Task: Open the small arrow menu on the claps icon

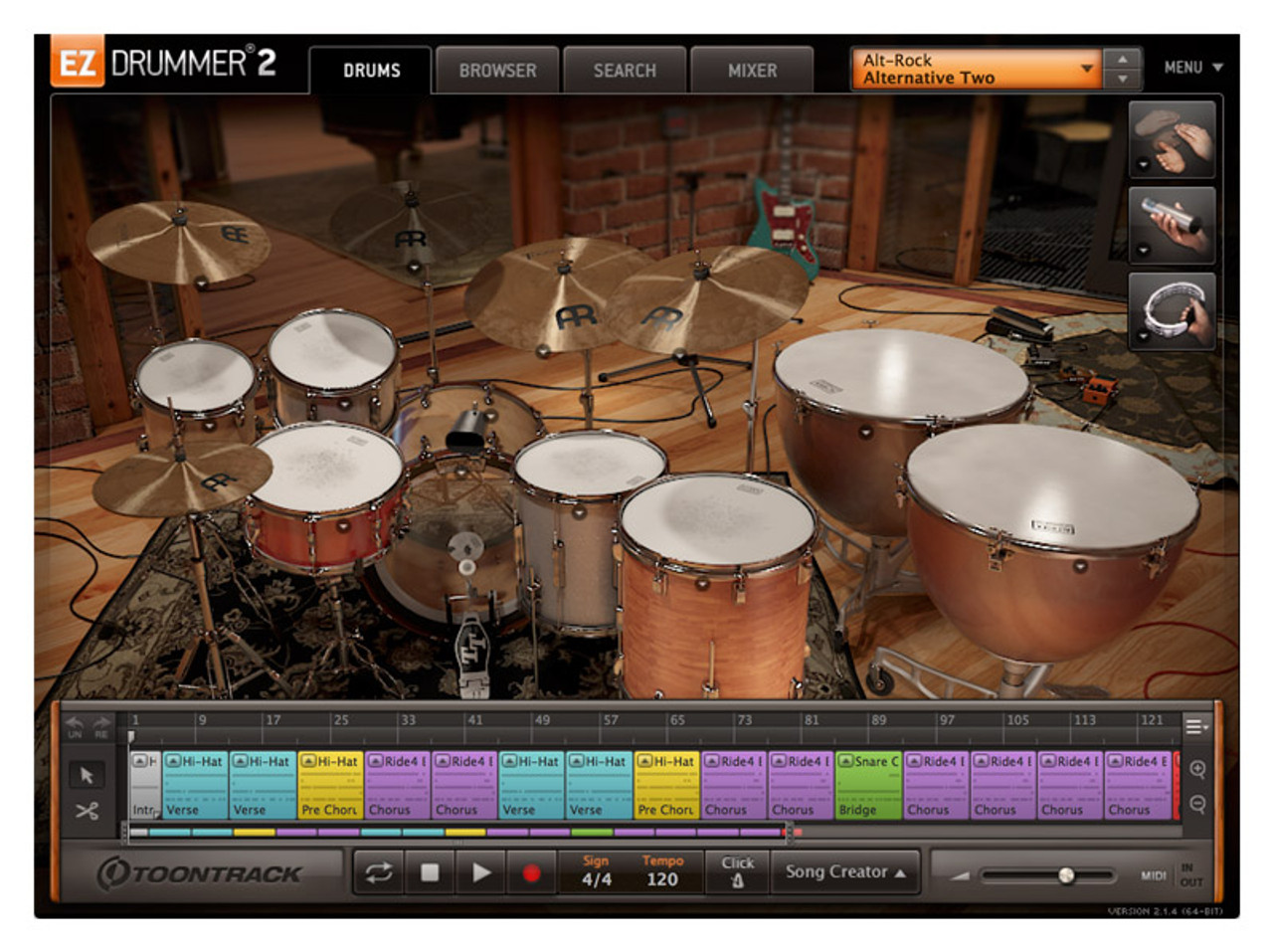Action: 1143,165
